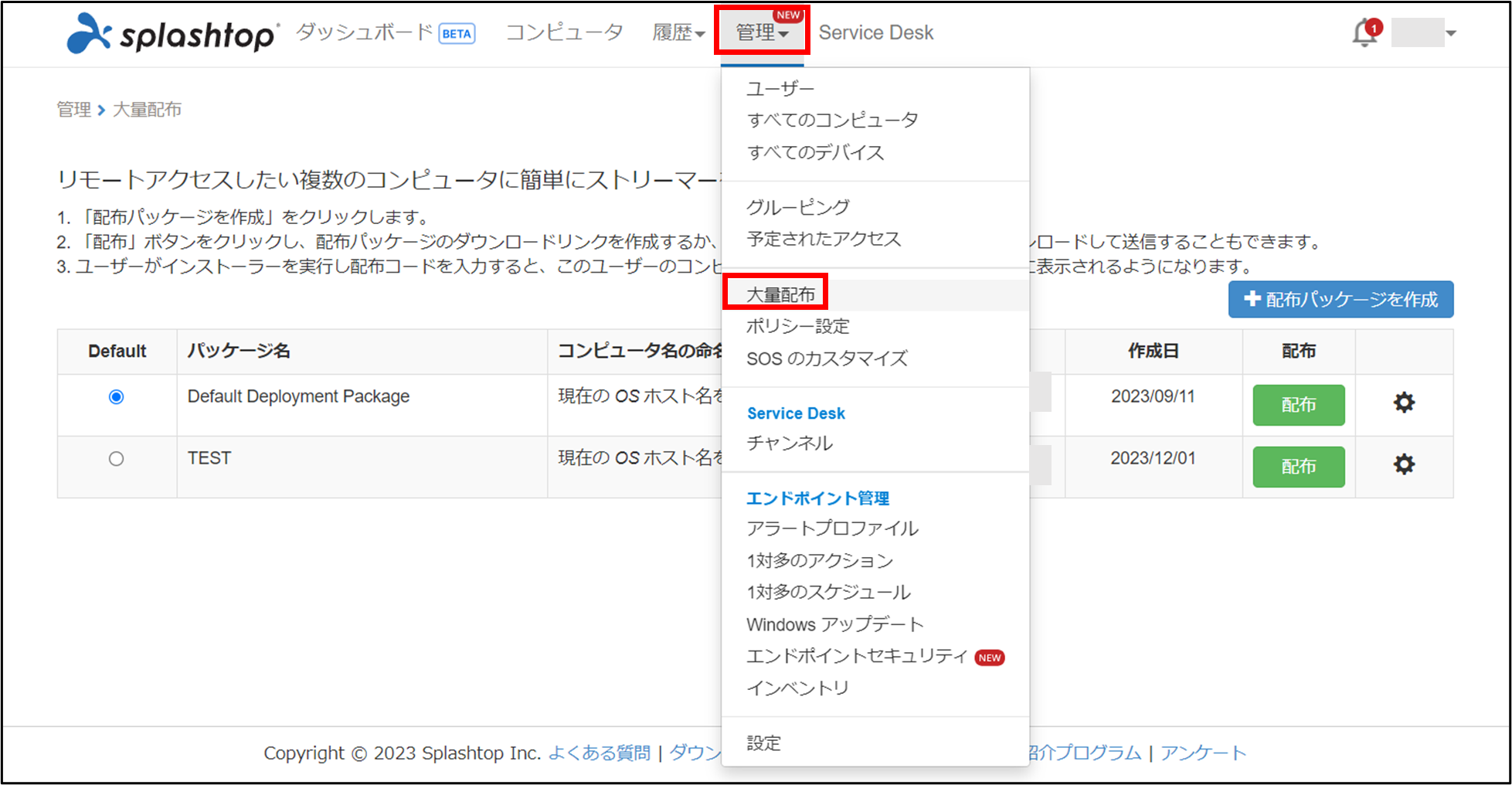Click the 作成日 column header

tap(1153, 351)
